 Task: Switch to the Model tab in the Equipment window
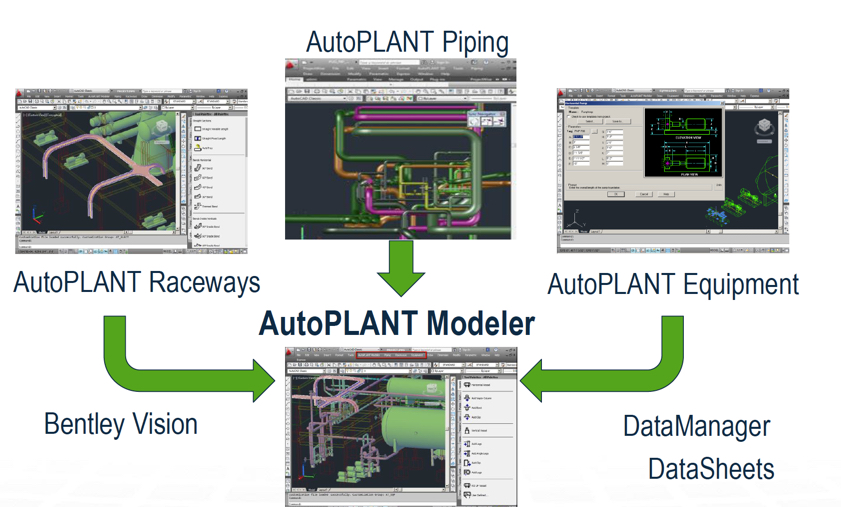pyautogui.click(x=584, y=231)
